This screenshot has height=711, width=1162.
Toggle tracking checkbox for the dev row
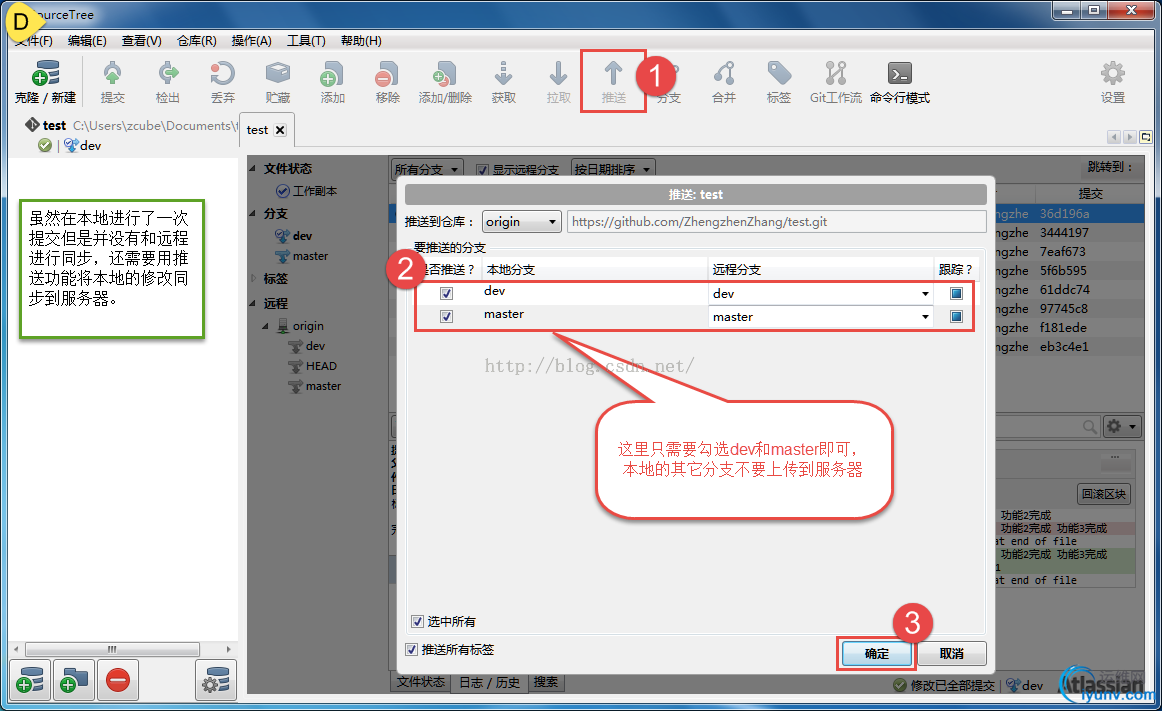pyautogui.click(x=956, y=294)
